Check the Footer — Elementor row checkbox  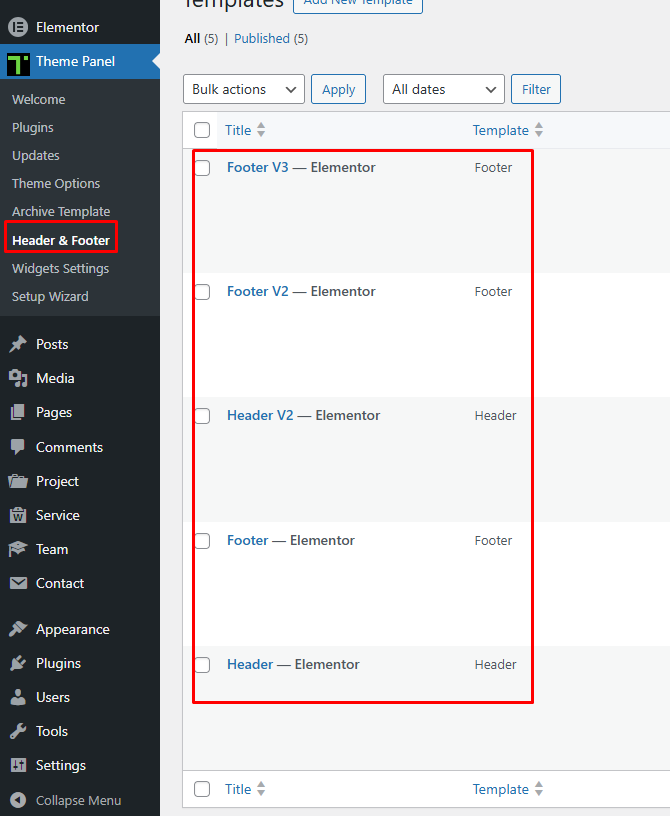(202, 541)
